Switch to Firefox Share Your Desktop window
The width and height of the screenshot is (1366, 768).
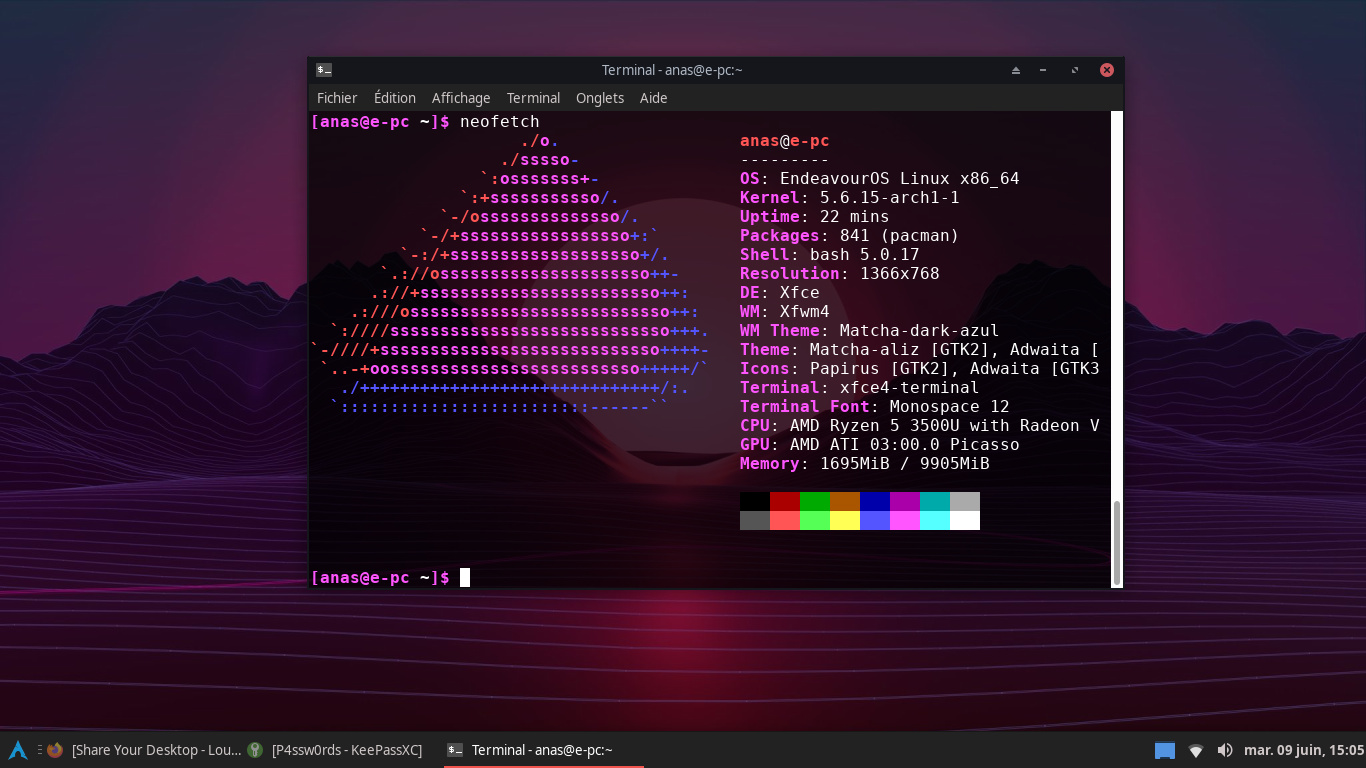click(x=144, y=750)
